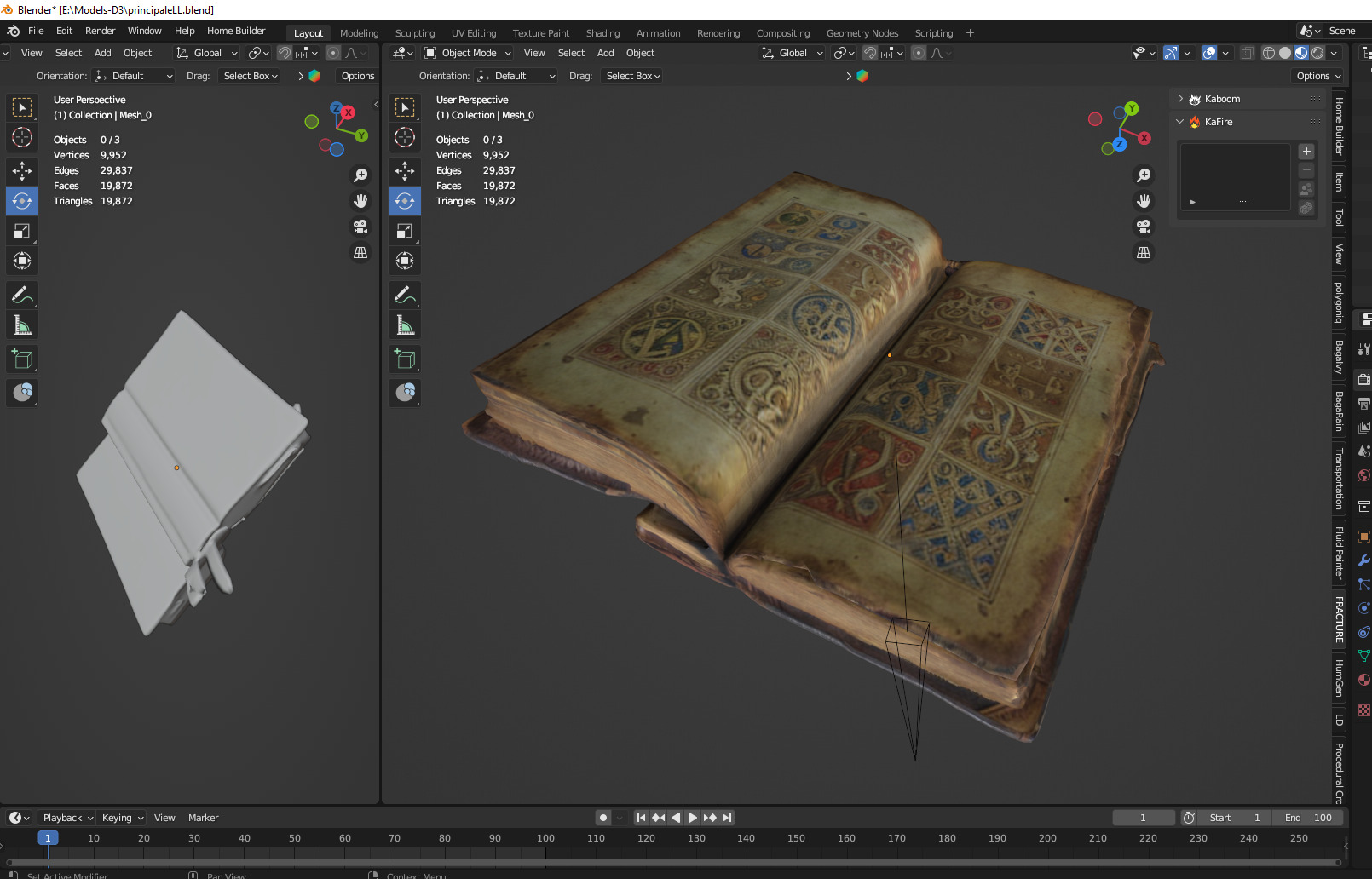Open the Options dropdown in left viewport
The width and height of the screenshot is (1372, 879).
click(358, 76)
